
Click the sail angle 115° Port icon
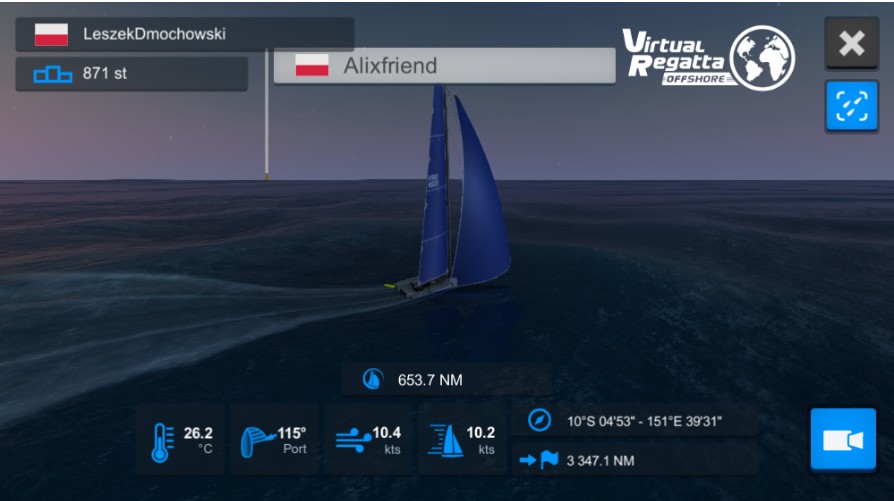tap(257, 442)
